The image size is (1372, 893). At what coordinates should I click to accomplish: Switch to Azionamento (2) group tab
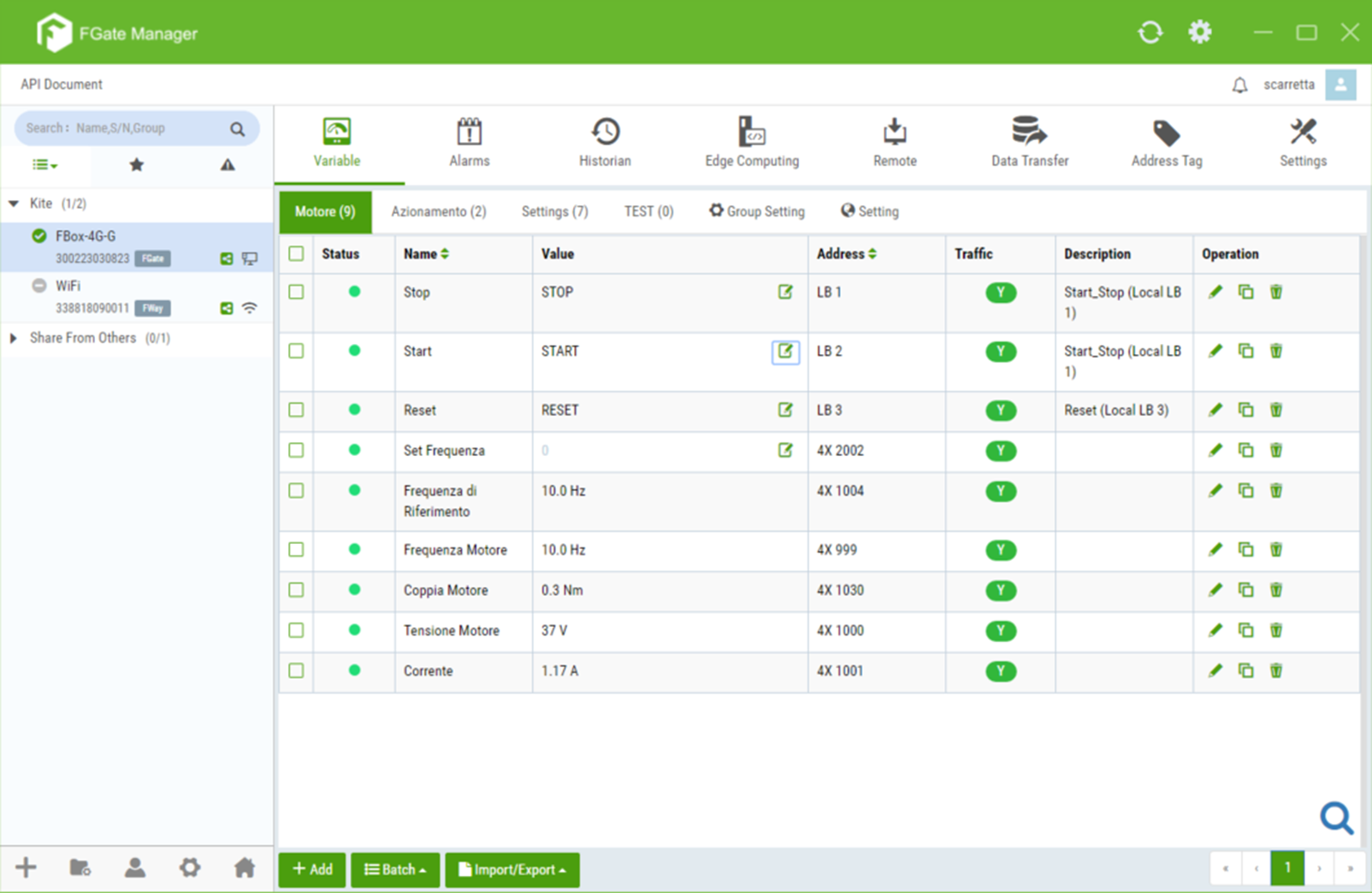(439, 211)
